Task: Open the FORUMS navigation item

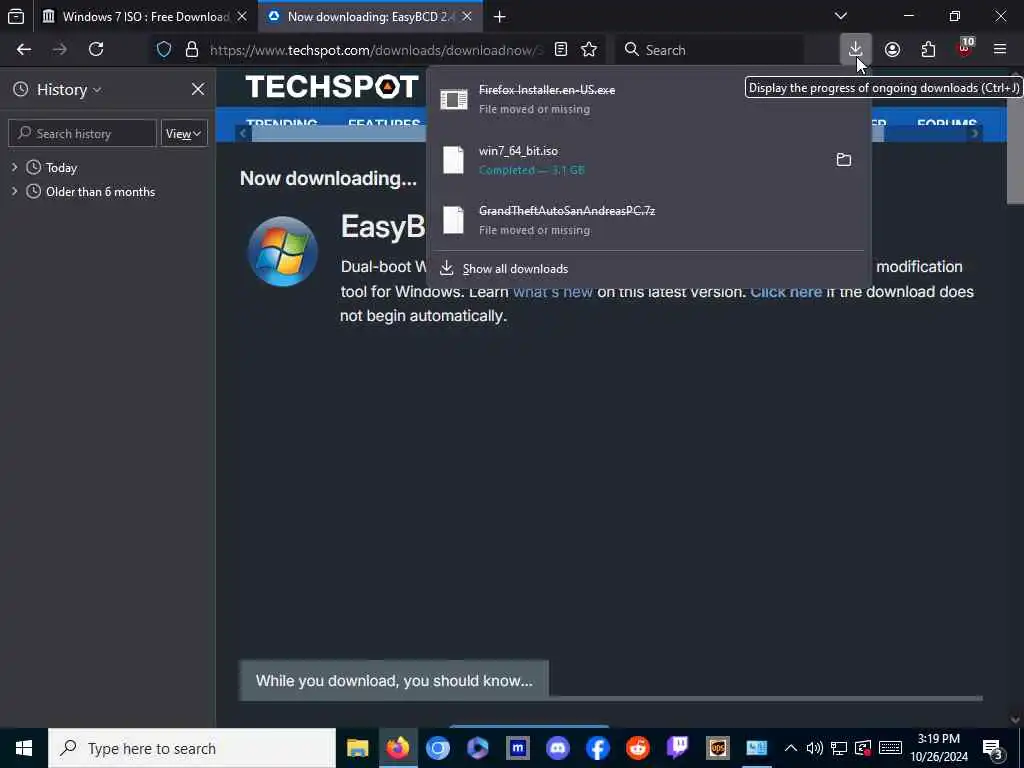Action: (946, 123)
